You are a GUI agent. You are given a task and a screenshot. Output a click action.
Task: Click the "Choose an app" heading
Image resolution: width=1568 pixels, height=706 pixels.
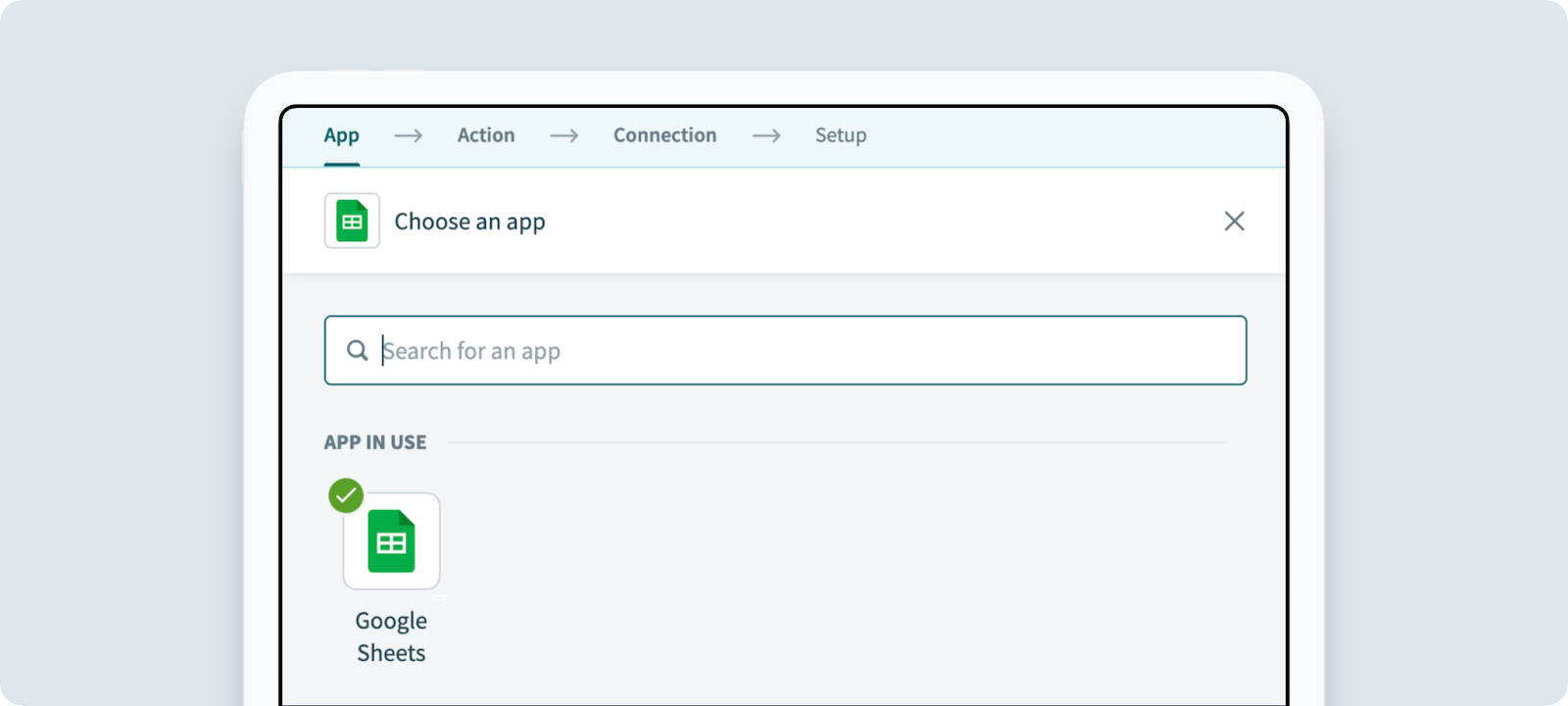469,222
